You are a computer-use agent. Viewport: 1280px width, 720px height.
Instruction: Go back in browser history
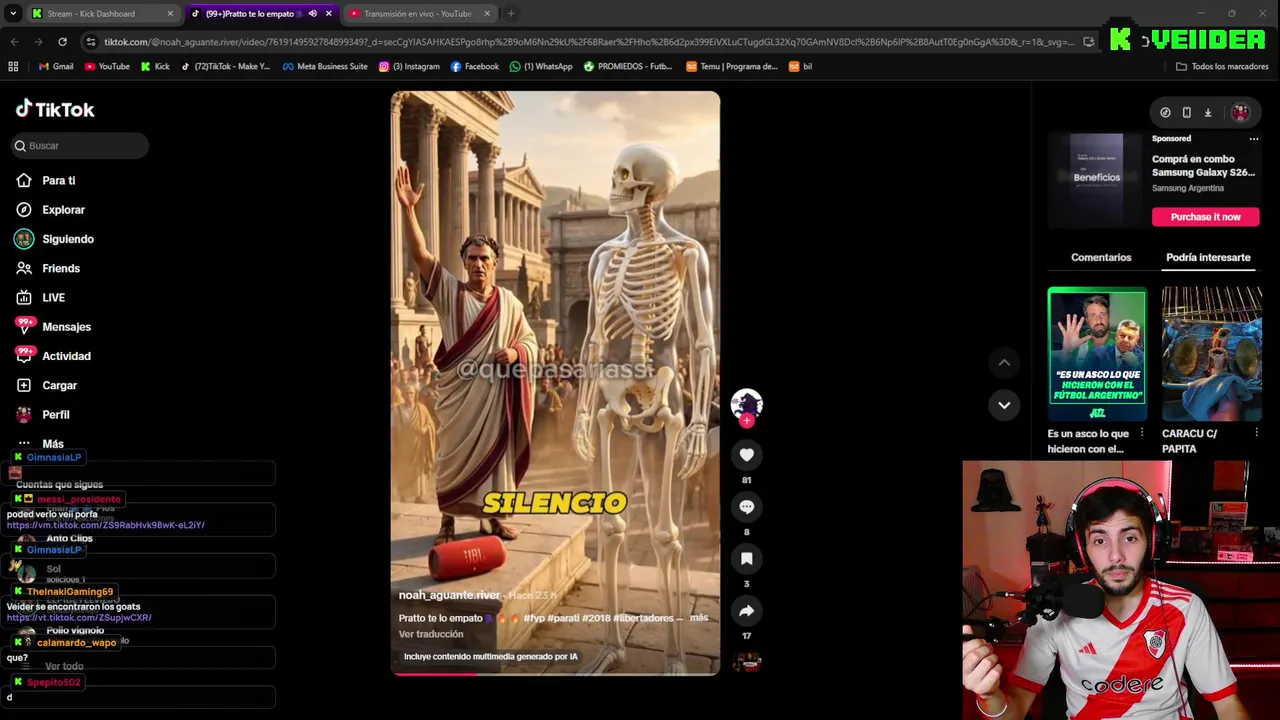(14, 42)
